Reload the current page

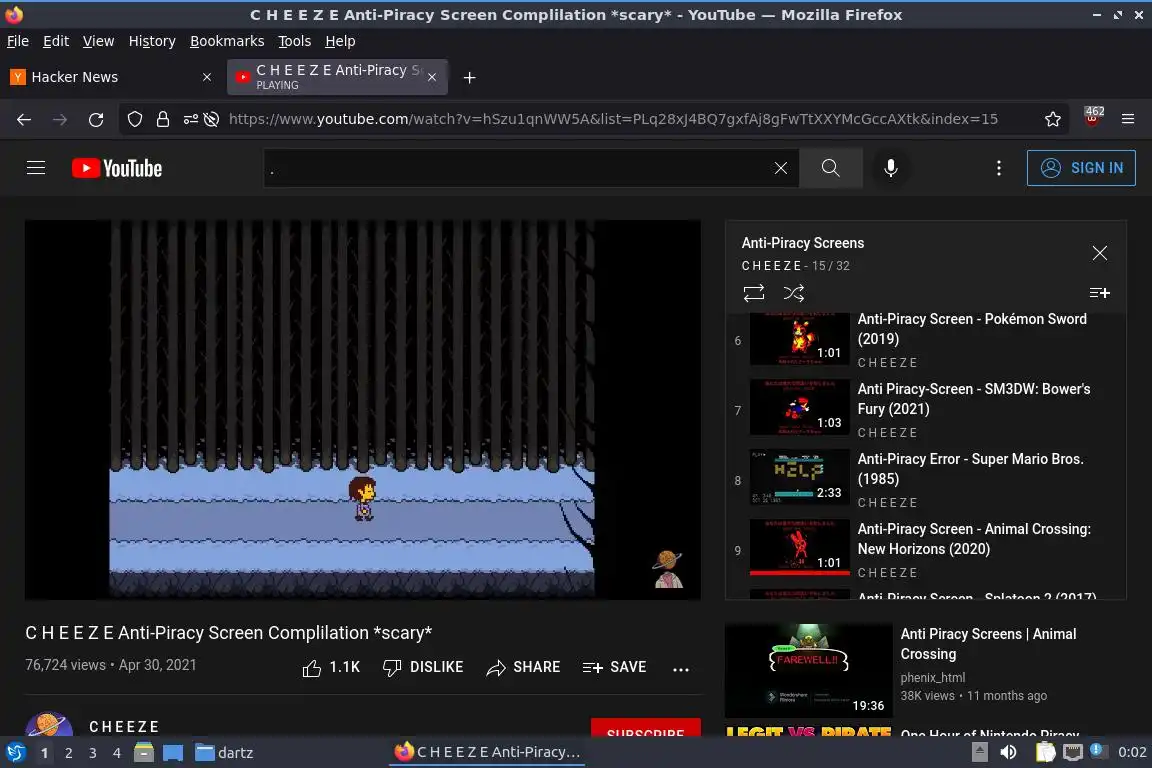point(96,119)
